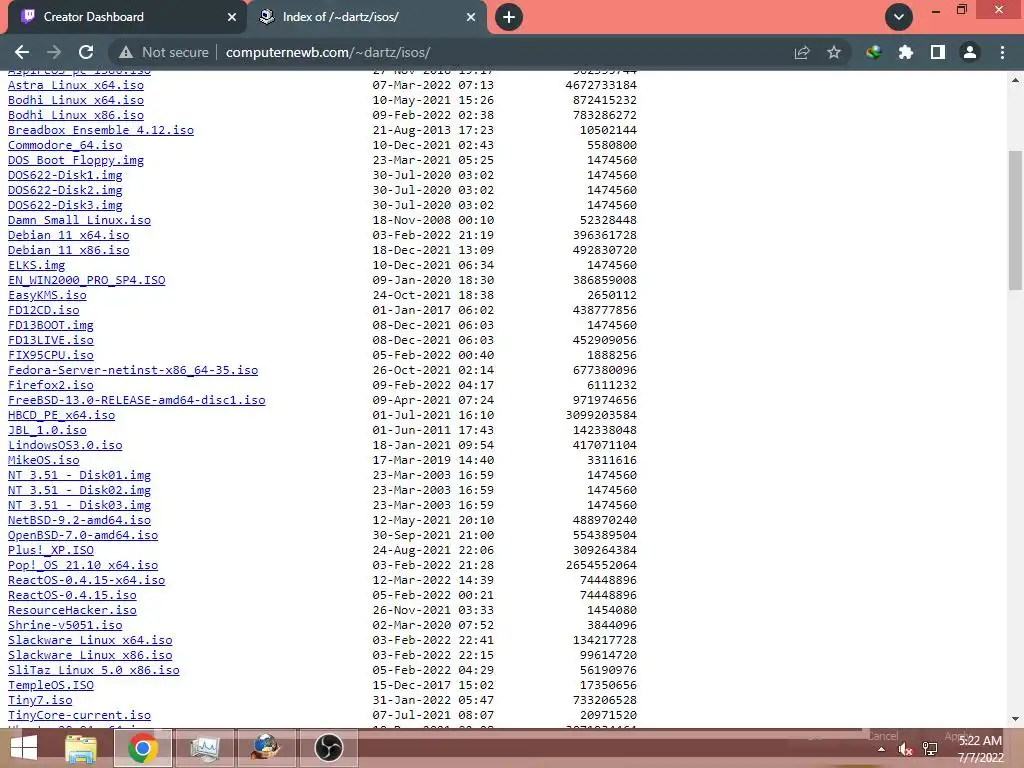The width and height of the screenshot is (1024, 768).
Task: Download Pop!_OS_21.10_x64.iso
Action: click(83, 566)
